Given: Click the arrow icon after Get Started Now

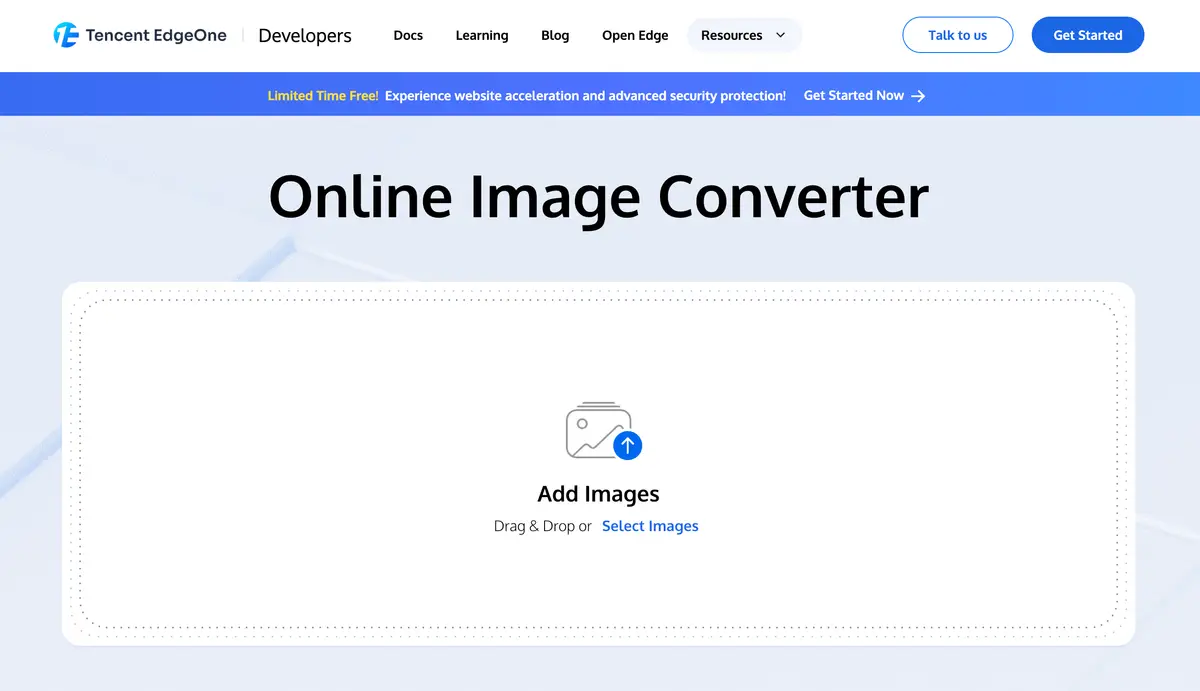Looking at the screenshot, I should [918, 96].
